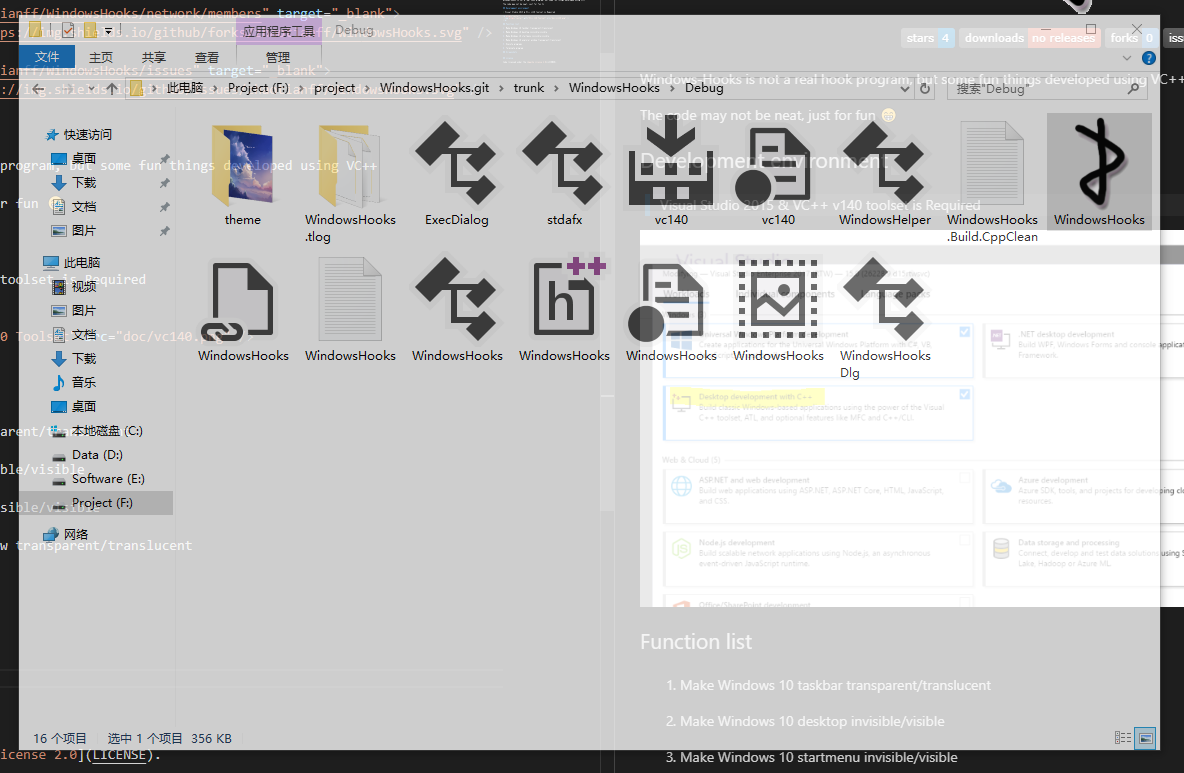Open Software (E:) drive

(x=108, y=479)
